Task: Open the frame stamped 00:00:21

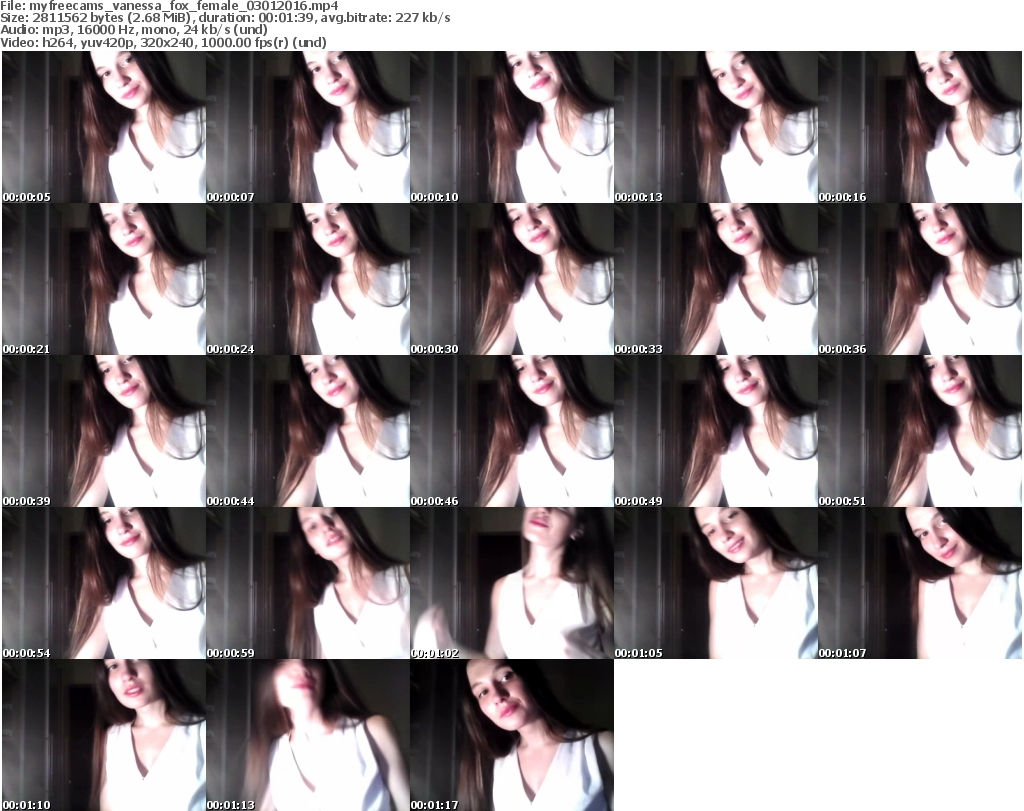Action: (x=104, y=279)
